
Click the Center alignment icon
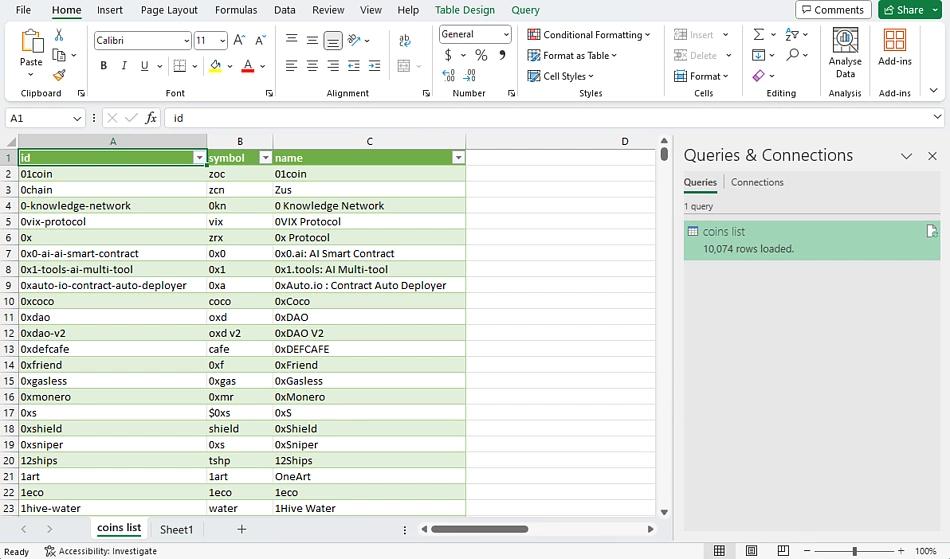click(x=312, y=65)
